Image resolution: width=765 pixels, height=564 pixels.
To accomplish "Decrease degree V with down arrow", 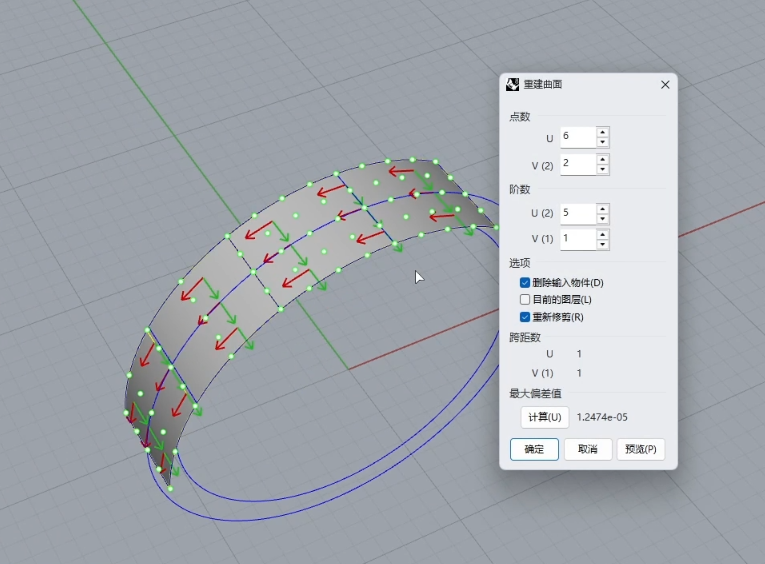I will [x=602, y=245].
